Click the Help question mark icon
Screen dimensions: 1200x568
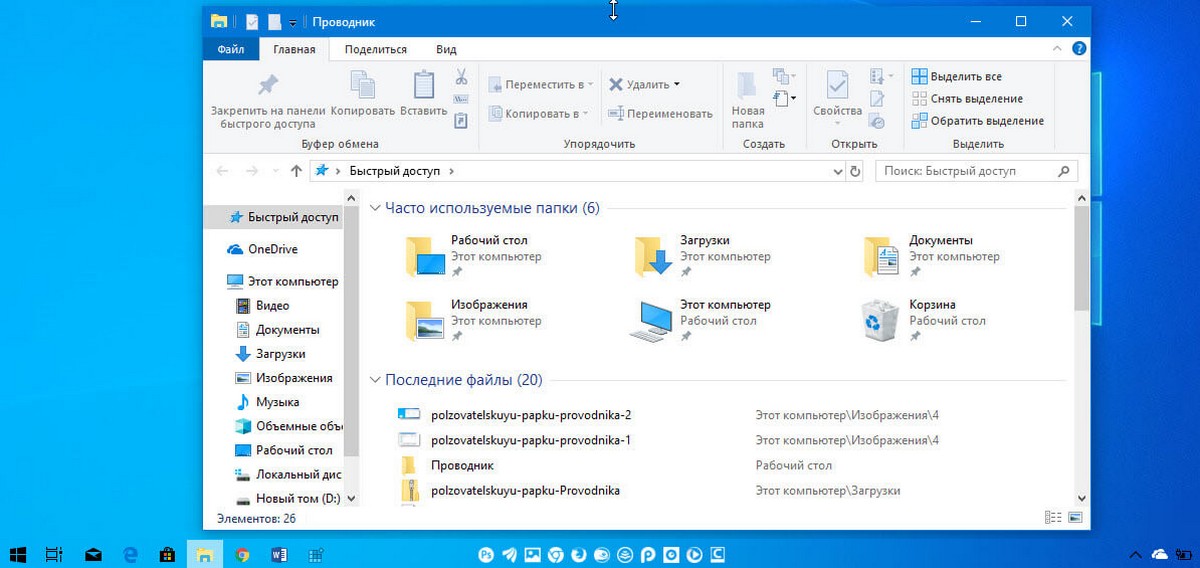point(1079,49)
